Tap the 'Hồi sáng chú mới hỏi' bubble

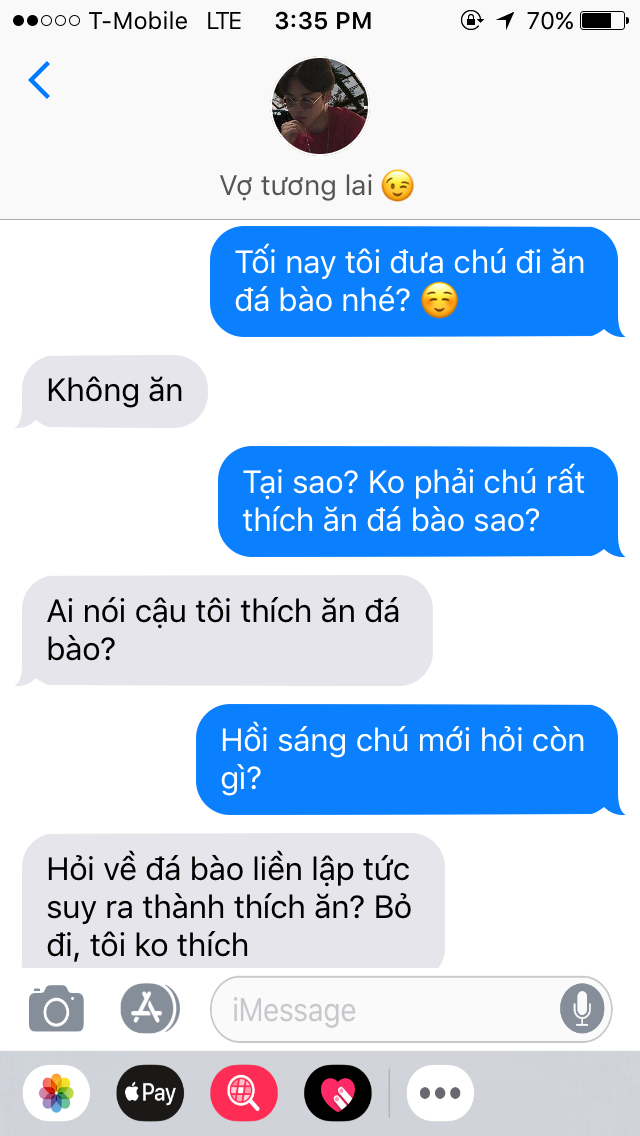410,759
